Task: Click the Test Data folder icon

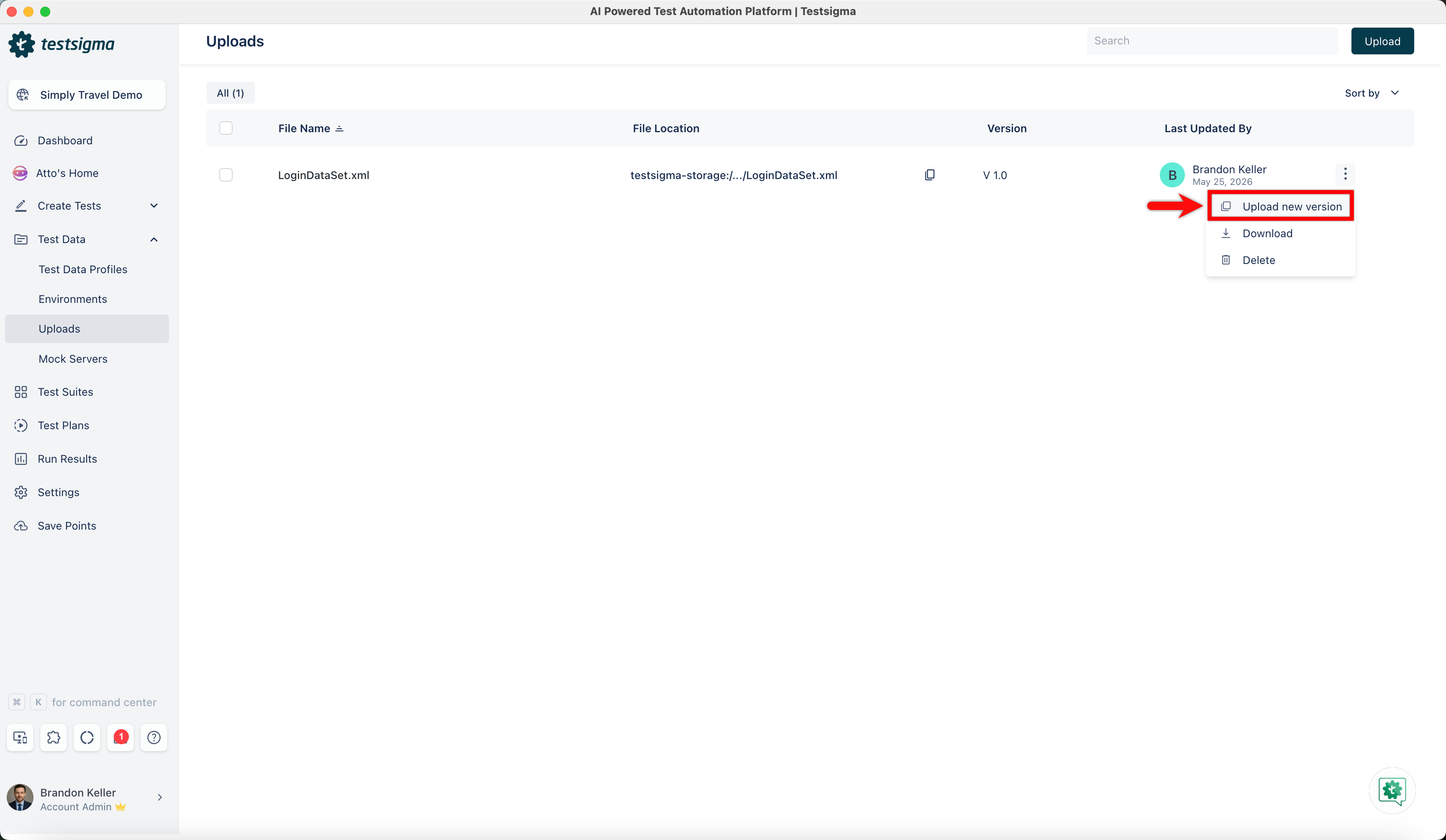Action: 21,239
